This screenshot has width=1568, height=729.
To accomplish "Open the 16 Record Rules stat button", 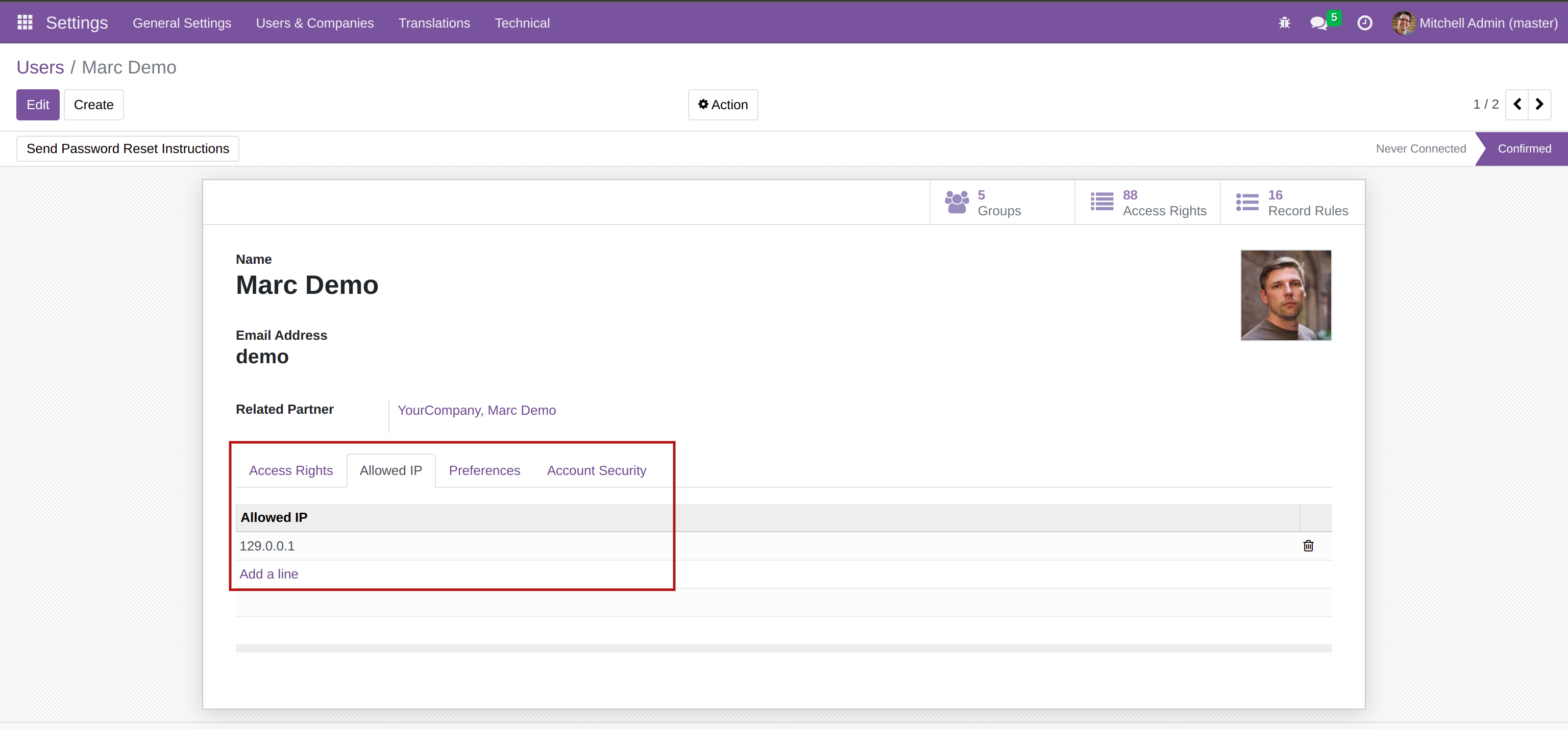I will (1292, 203).
